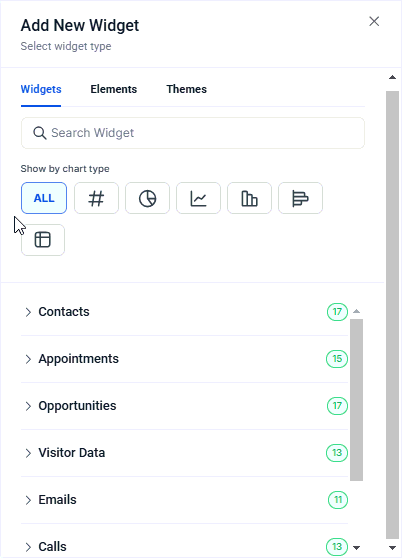Click the Visitor Data count badge 13

click(x=337, y=453)
